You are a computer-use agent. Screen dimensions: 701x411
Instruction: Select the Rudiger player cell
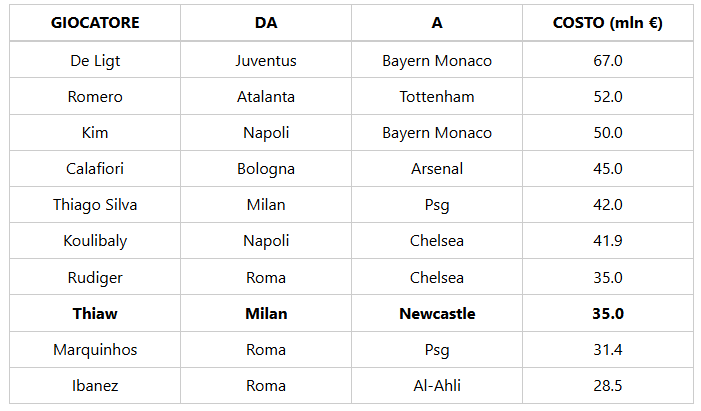pos(95,278)
